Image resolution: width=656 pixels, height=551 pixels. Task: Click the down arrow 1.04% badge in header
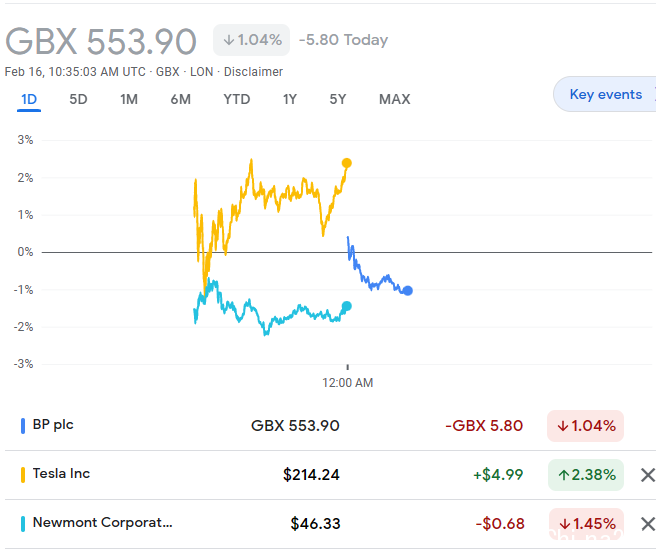point(251,40)
